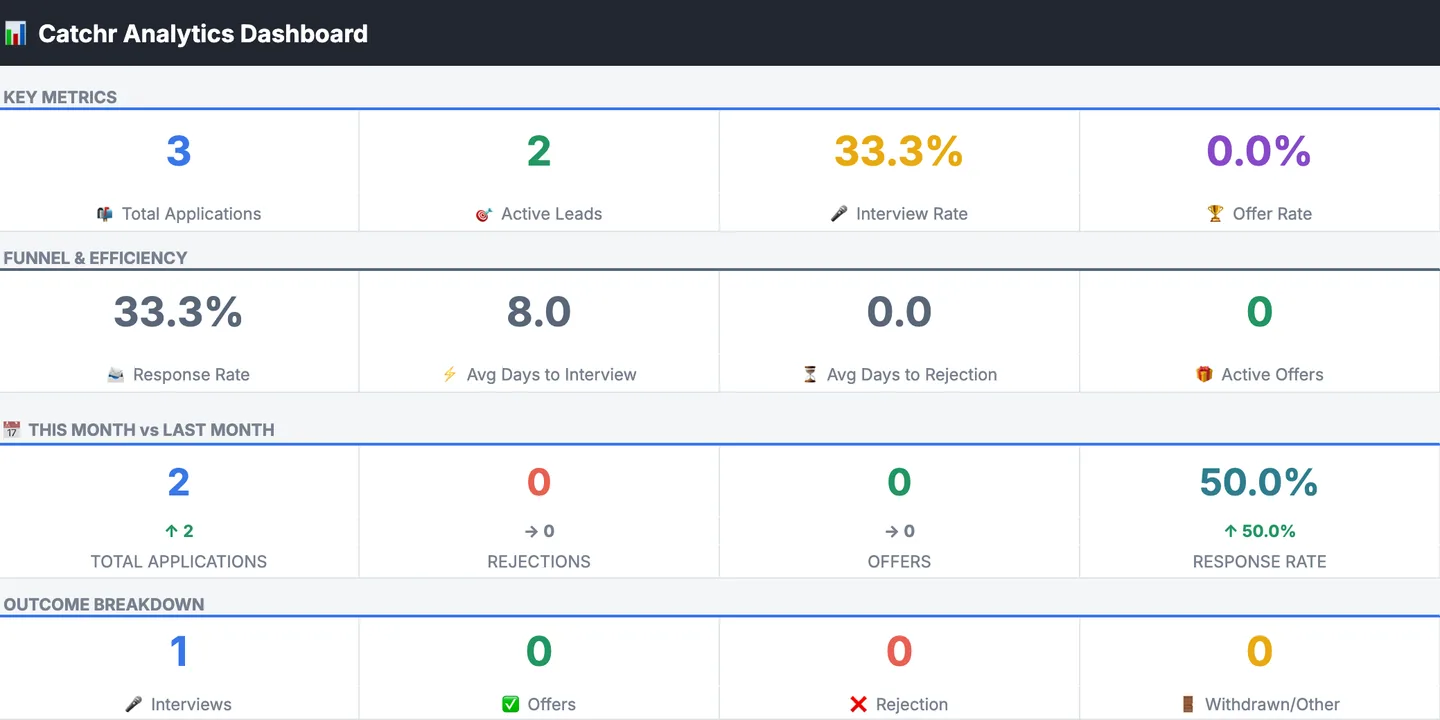The width and height of the screenshot is (1440, 720).
Task: Click the RESPONSE RATE uppercase label
Action: pyautogui.click(x=1259, y=562)
